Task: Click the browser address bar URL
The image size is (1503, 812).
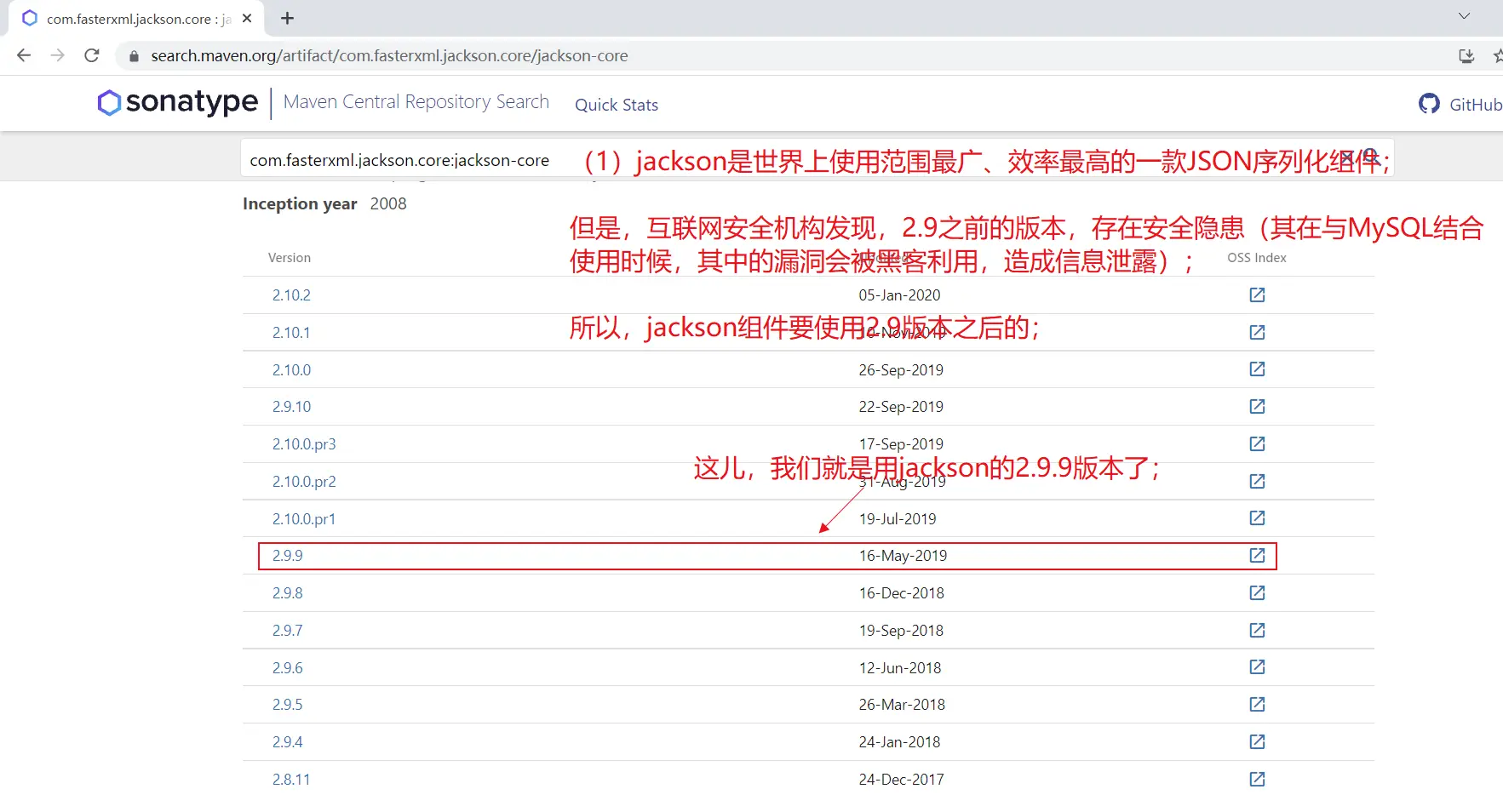Action: click(x=389, y=56)
